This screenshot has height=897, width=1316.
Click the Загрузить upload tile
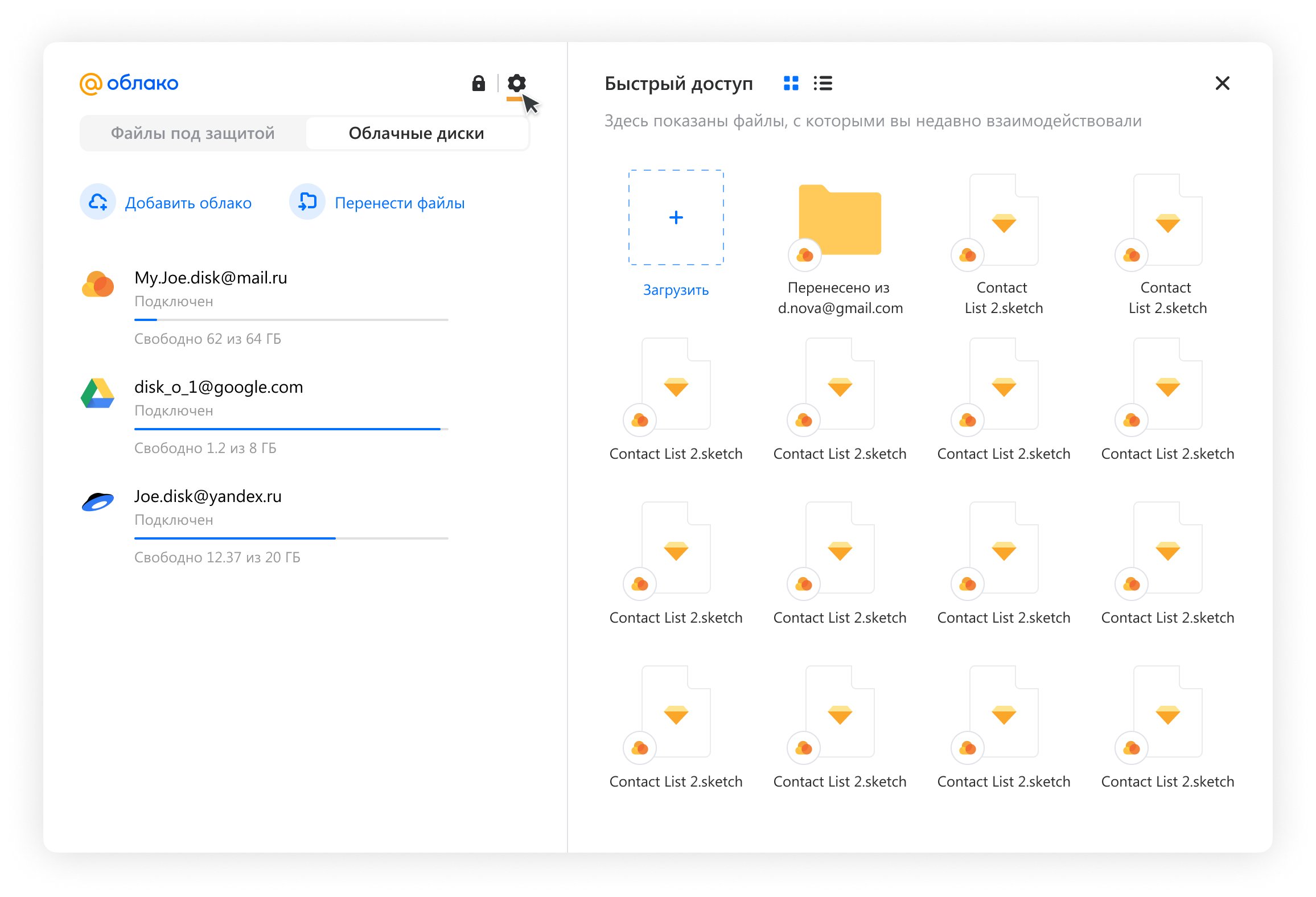point(676,218)
